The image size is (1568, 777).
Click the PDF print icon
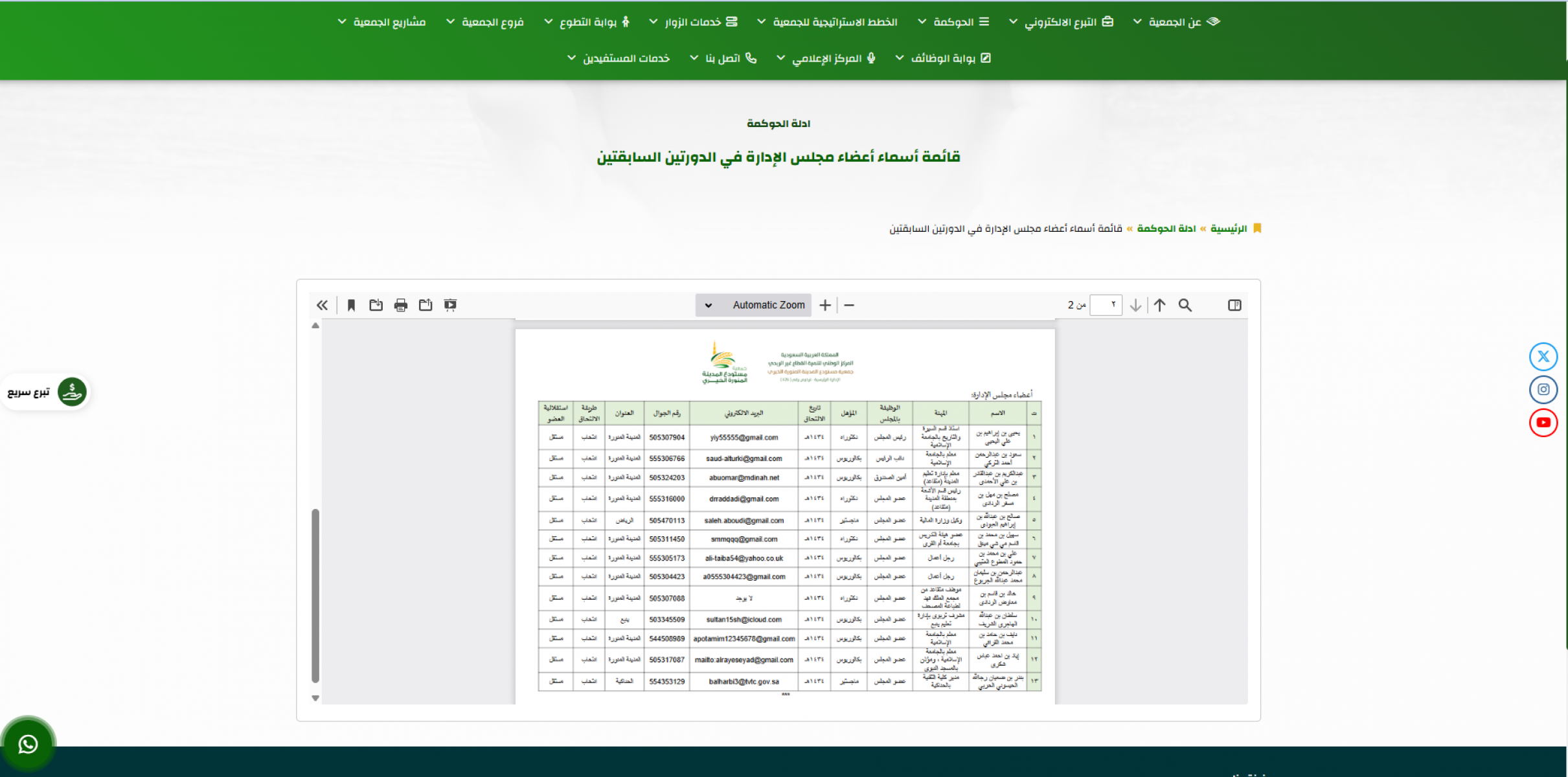click(401, 305)
